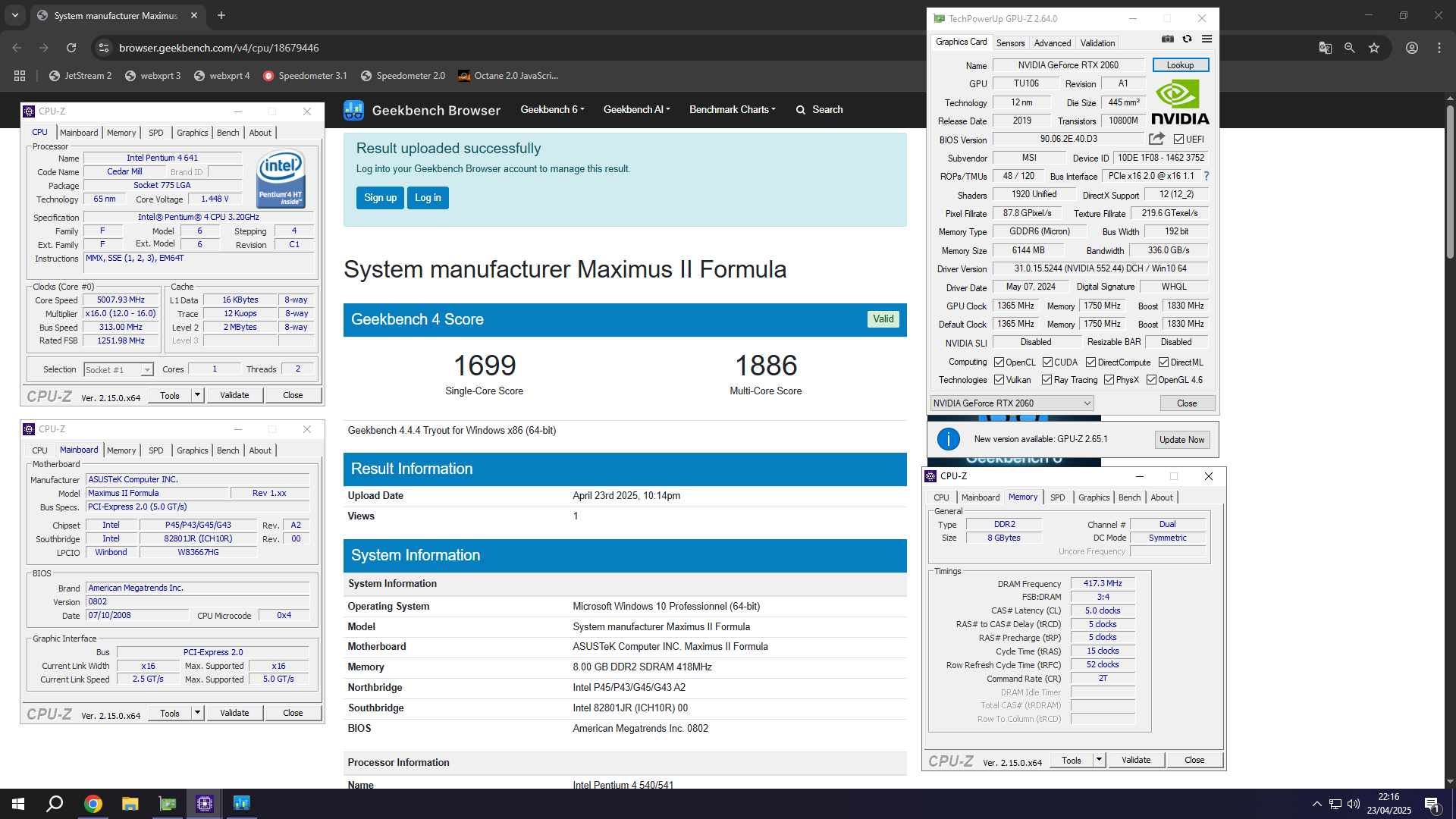The width and height of the screenshot is (1456, 819).
Task: Click the Log in button
Action: click(x=428, y=198)
